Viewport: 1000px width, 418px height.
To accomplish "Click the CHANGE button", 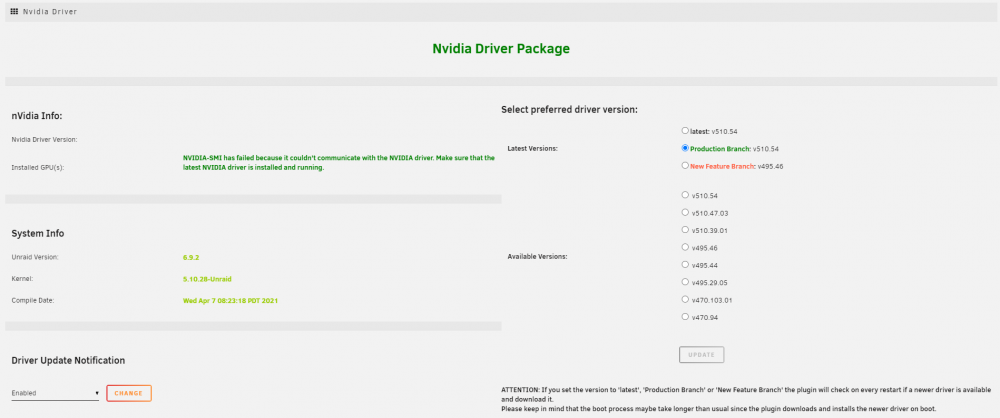I will [129, 393].
